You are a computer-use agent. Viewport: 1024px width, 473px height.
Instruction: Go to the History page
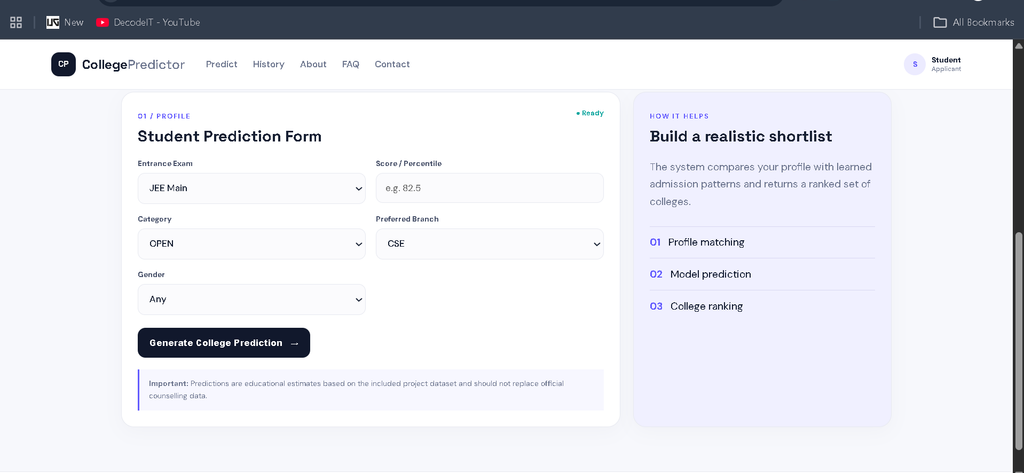click(268, 64)
